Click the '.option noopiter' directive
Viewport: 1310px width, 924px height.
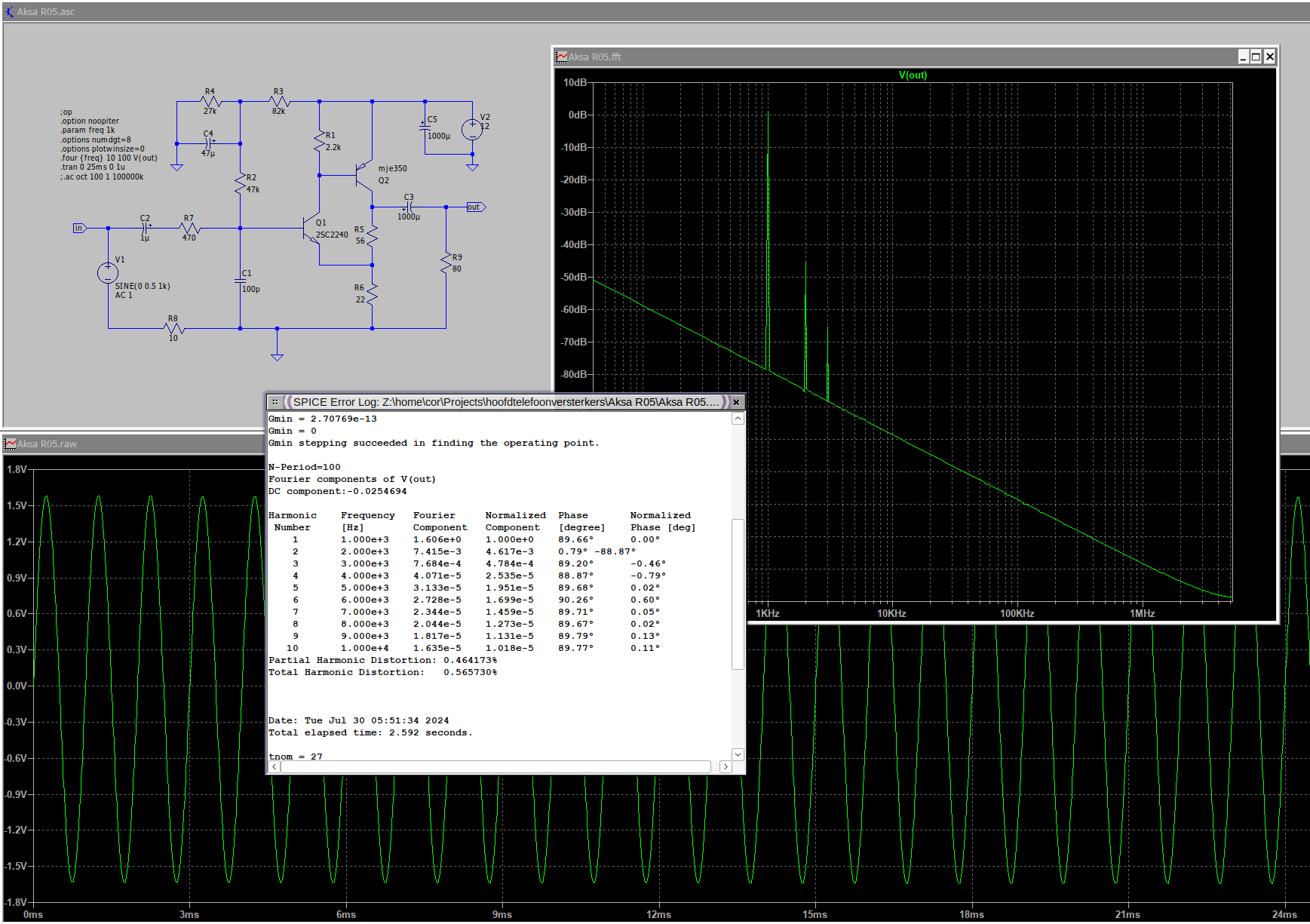(x=89, y=121)
